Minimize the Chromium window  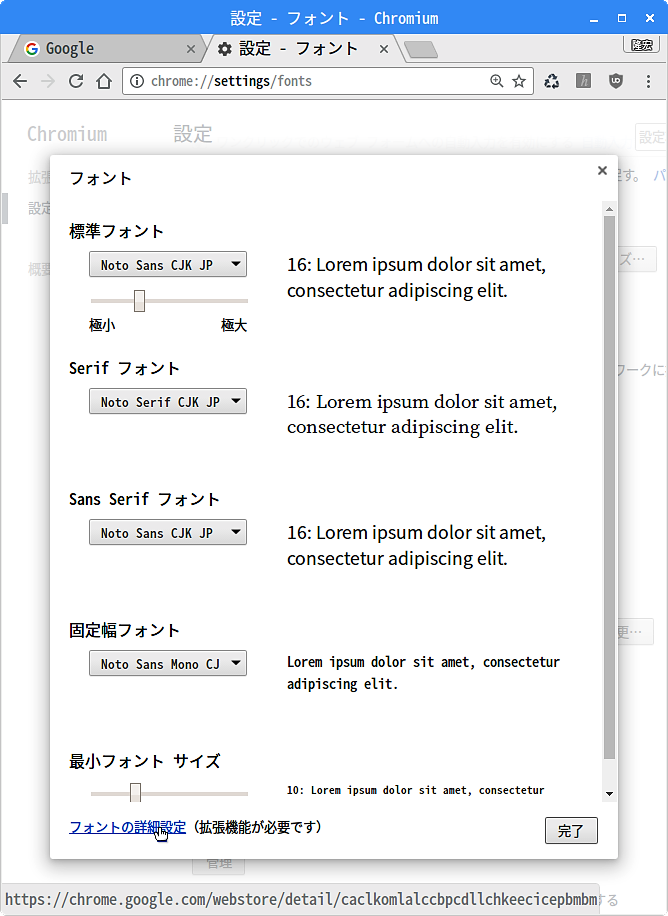click(x=594, y=19)
